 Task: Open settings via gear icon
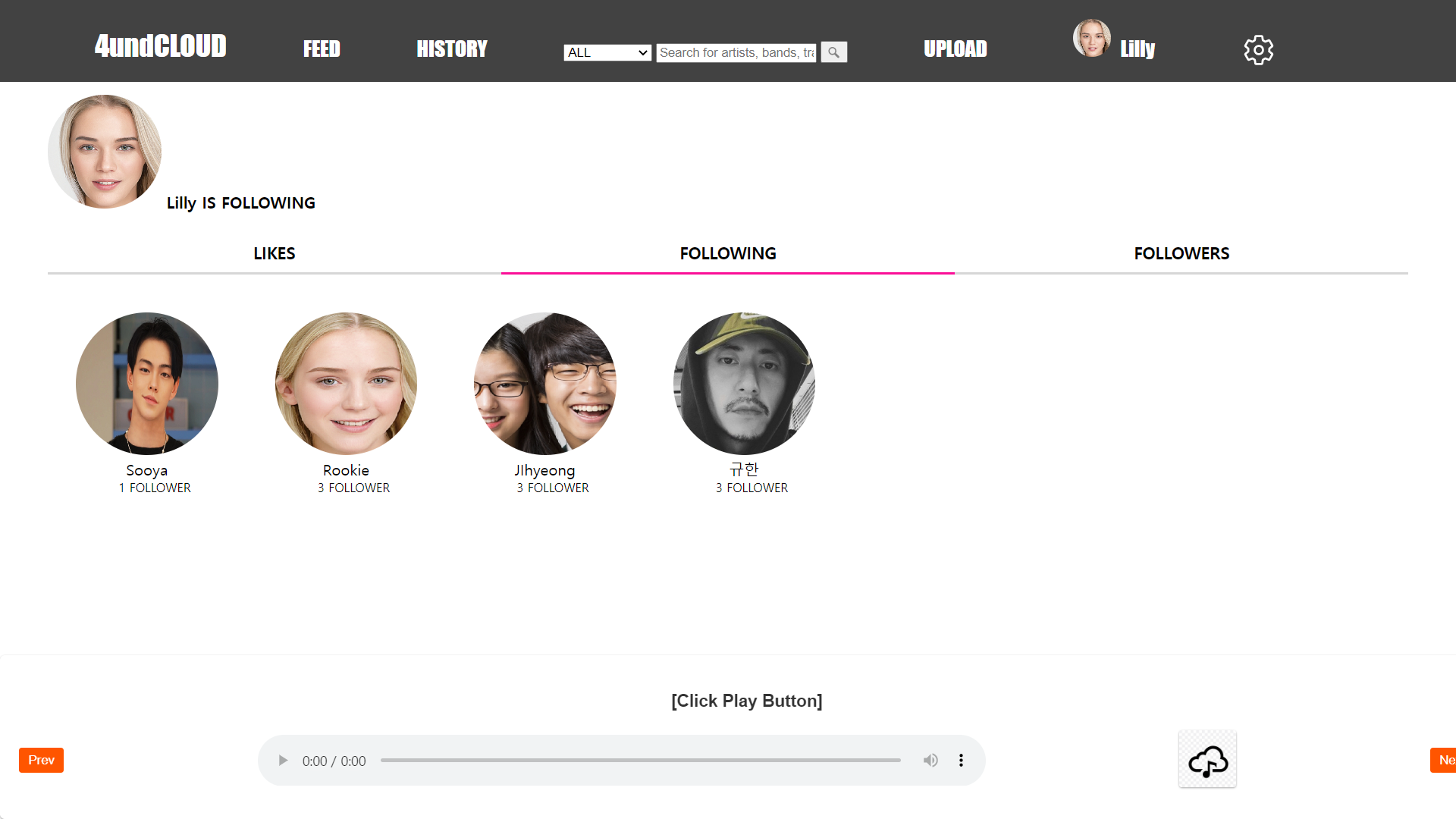[x=1258, y=50]
